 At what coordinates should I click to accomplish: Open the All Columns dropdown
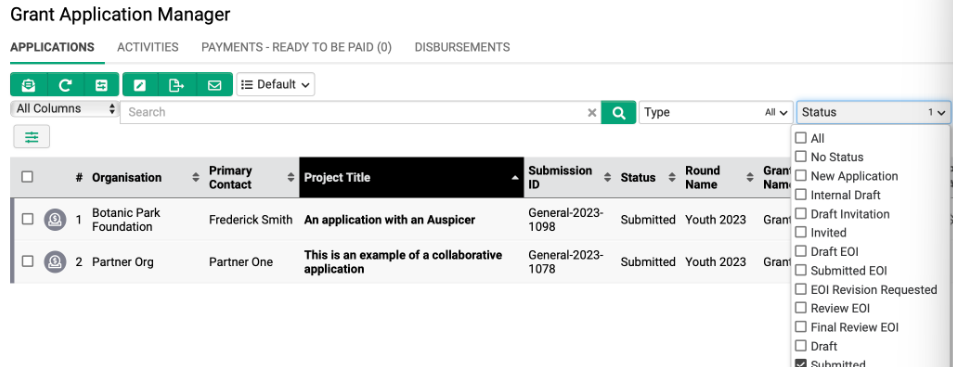64,109
